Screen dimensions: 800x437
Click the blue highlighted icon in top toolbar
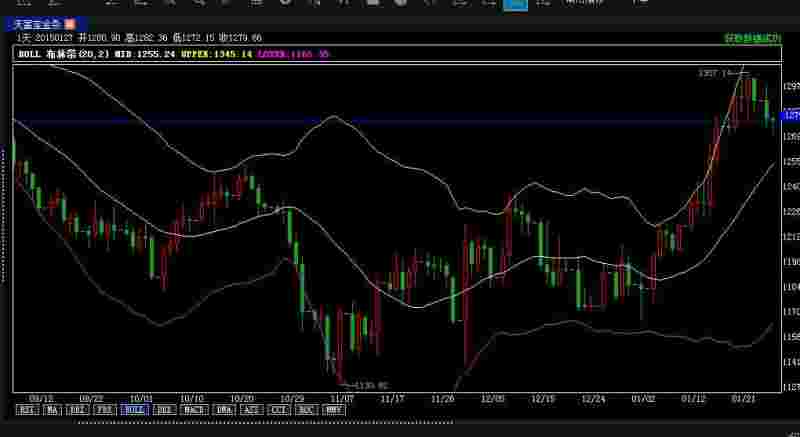pyautogui.click(x=515, y=3)
